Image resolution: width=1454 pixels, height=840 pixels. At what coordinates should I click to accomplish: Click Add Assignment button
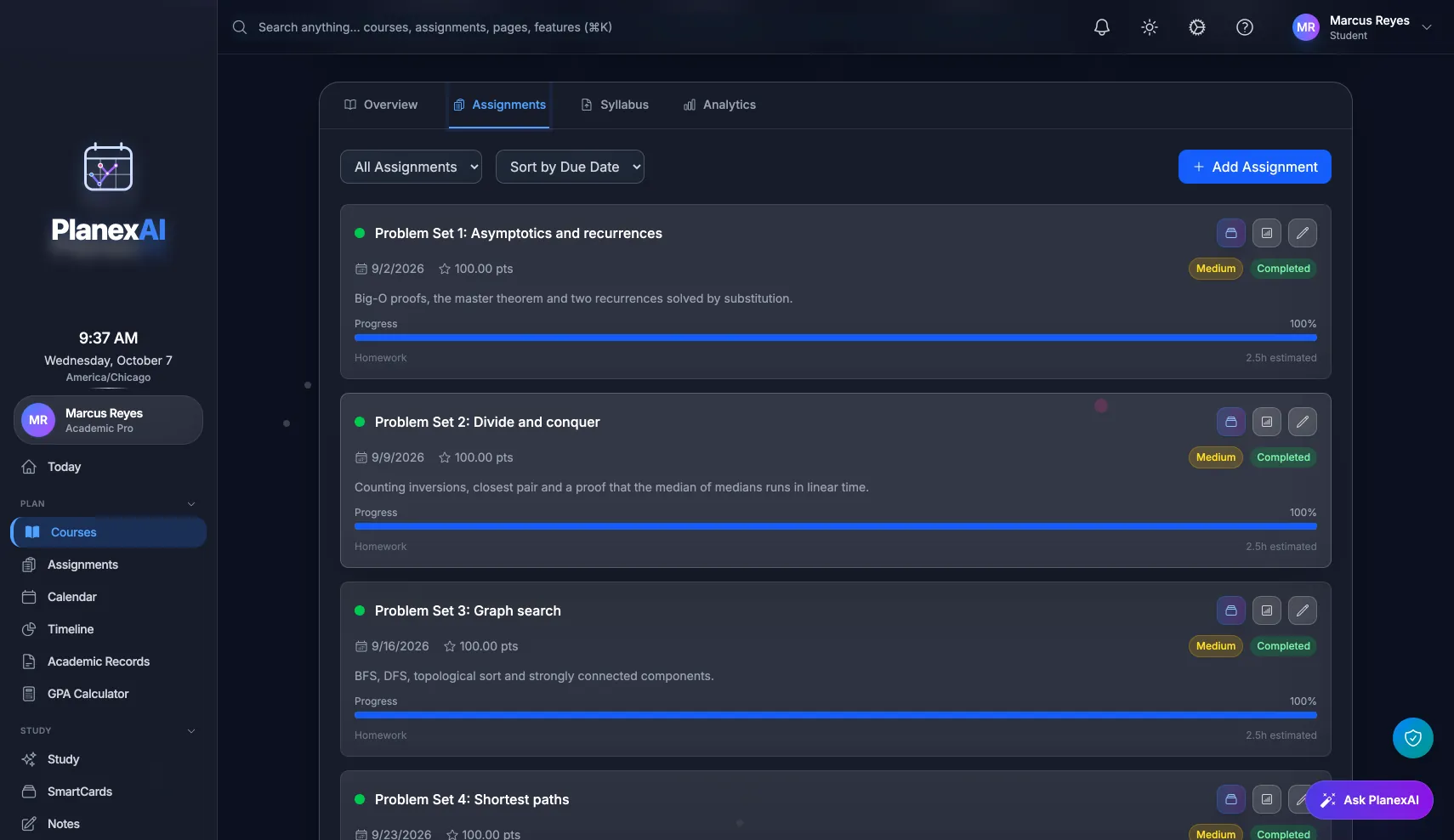tap(1255, 167)
